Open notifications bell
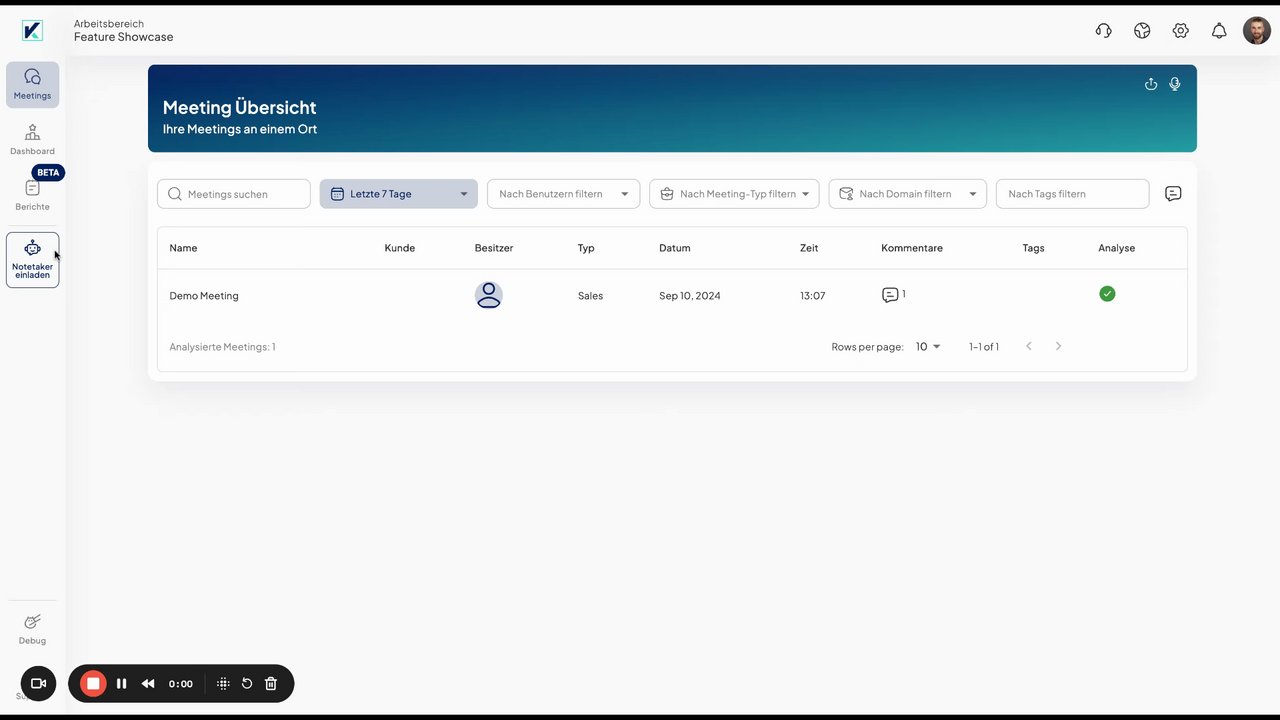This screenshot has width=1280, height=720. click(x=1219, y=31)
